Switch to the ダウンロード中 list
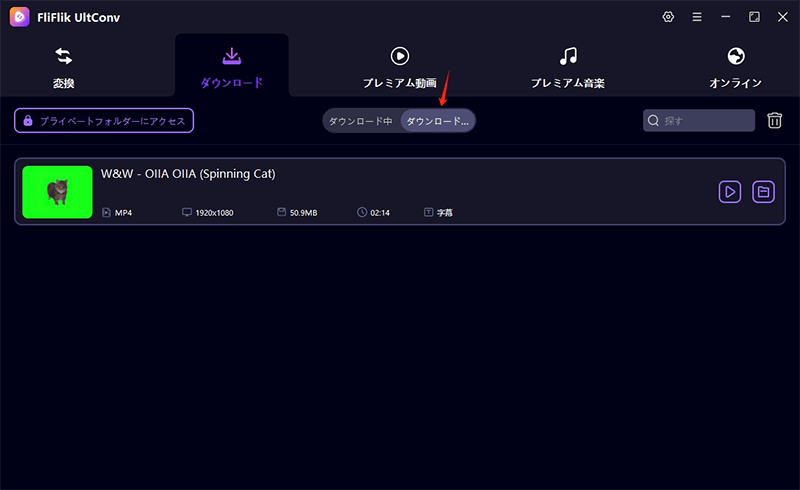This screenshot has width=800, height=490. point(361,121)
